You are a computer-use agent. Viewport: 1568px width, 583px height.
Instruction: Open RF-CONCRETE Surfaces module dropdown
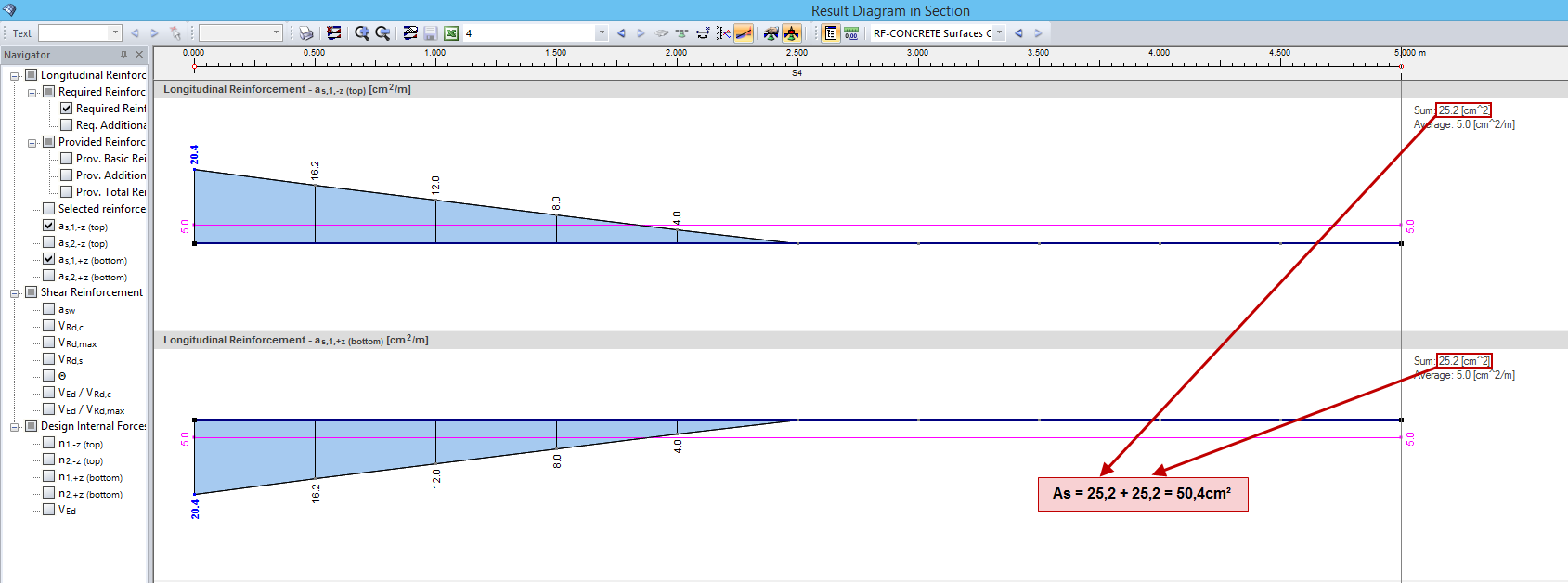tap(999, 33)
